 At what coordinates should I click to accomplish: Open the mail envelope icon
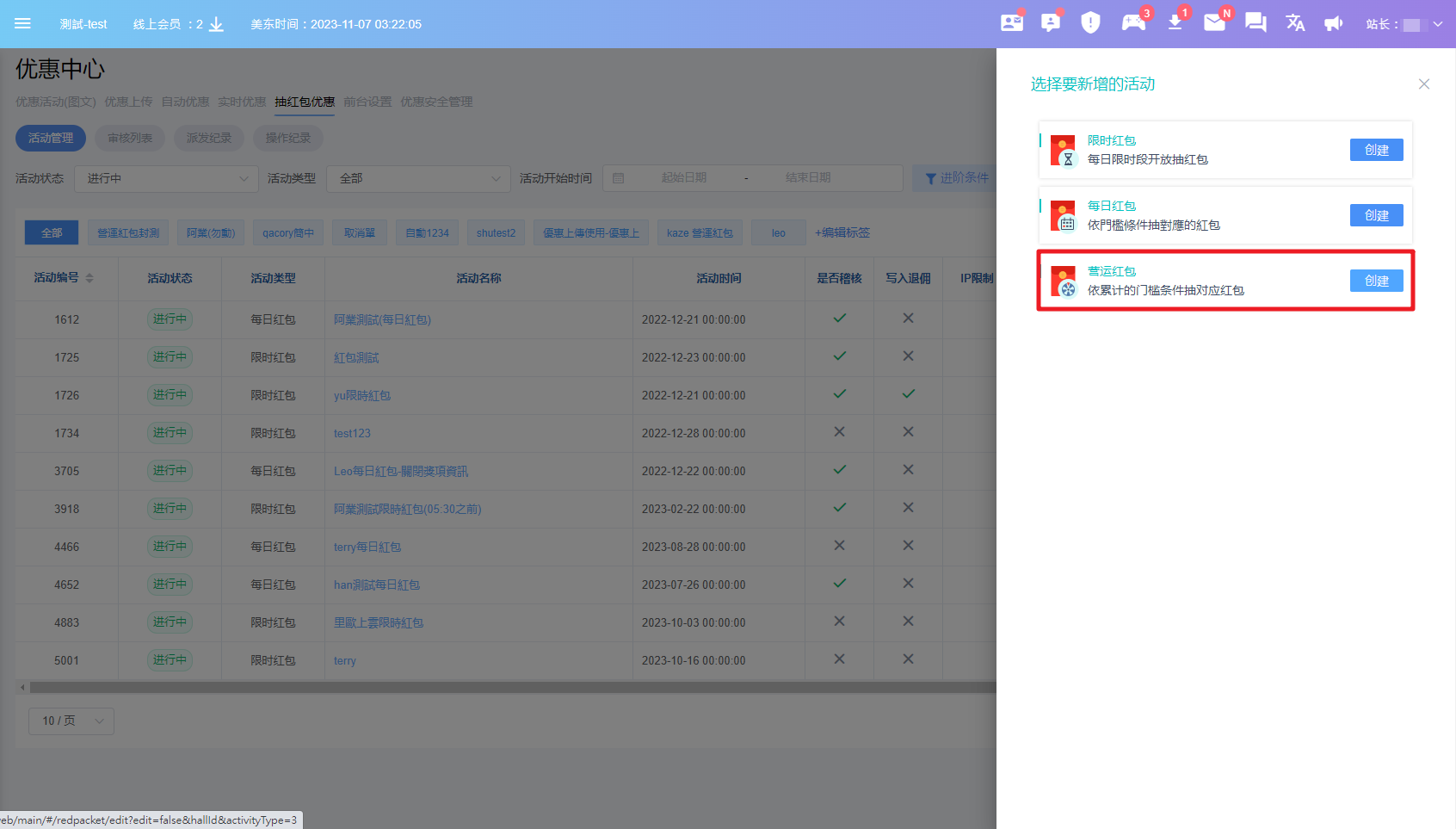coord(1214,23)
